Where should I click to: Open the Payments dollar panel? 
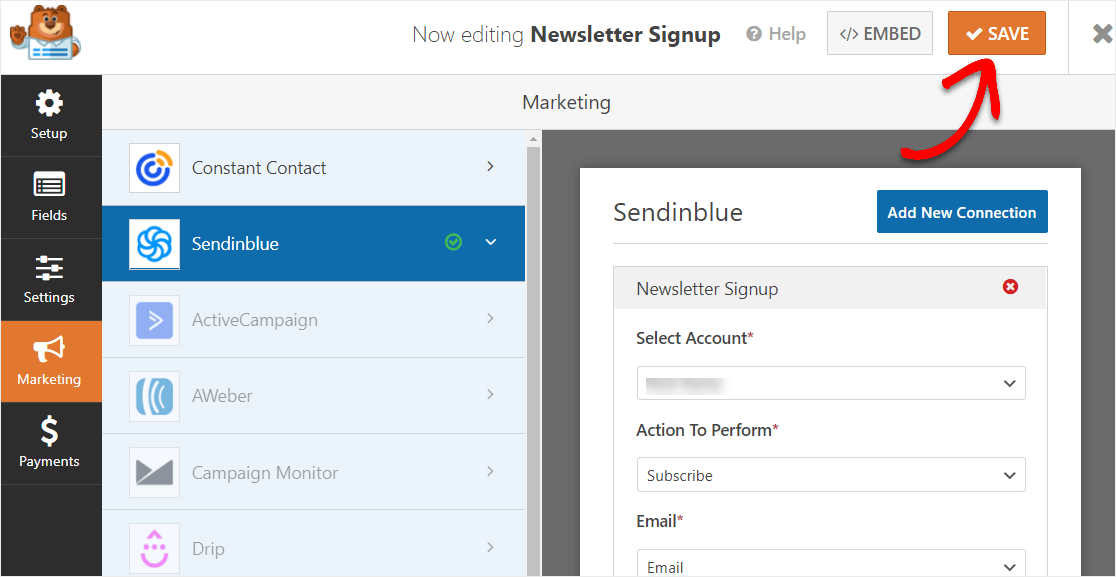49,443
